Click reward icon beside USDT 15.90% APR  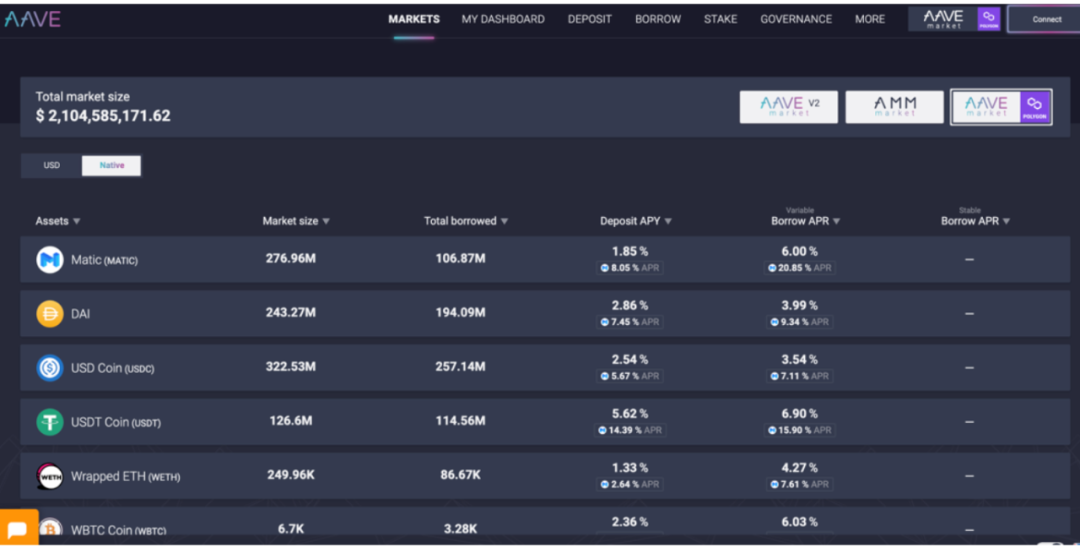772,430
